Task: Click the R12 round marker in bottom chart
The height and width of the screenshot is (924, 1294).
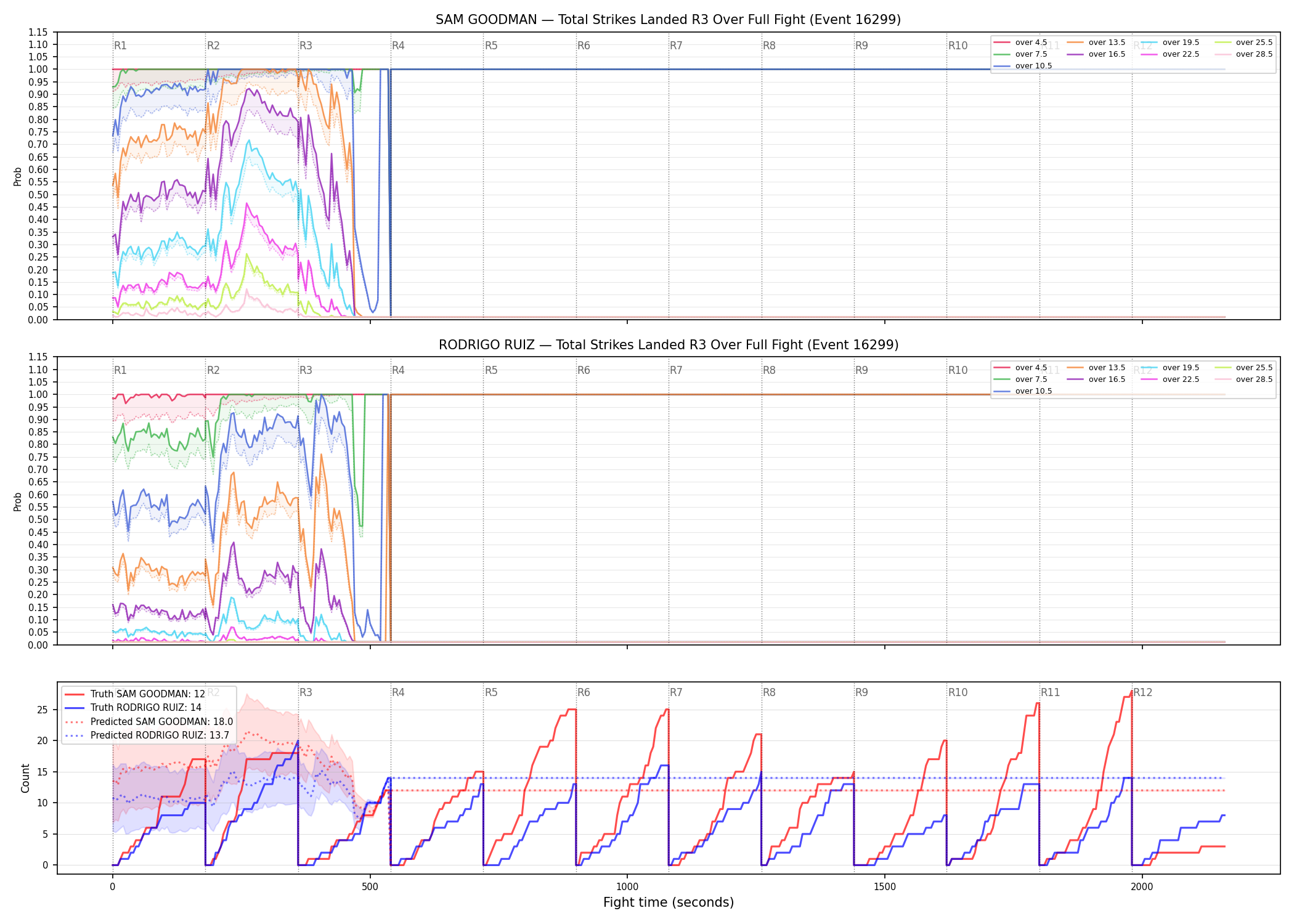Action: point(1142,692)
